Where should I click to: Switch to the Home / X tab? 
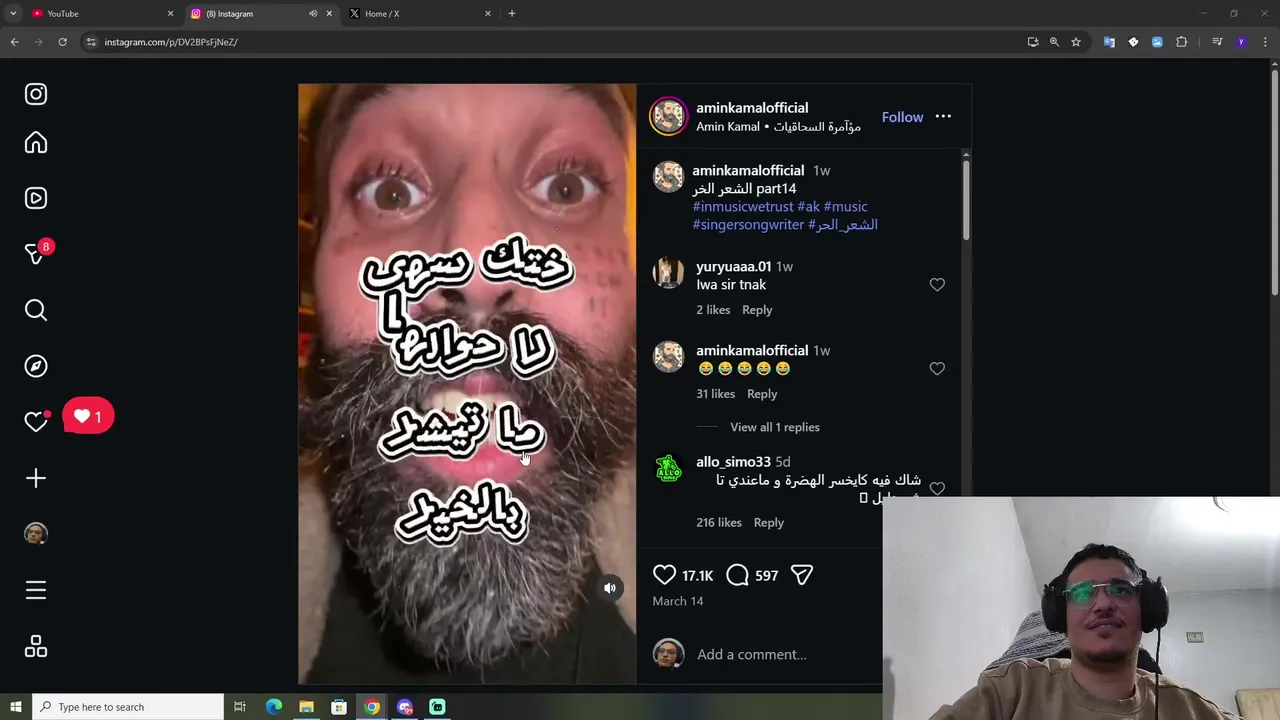(418, 13)
